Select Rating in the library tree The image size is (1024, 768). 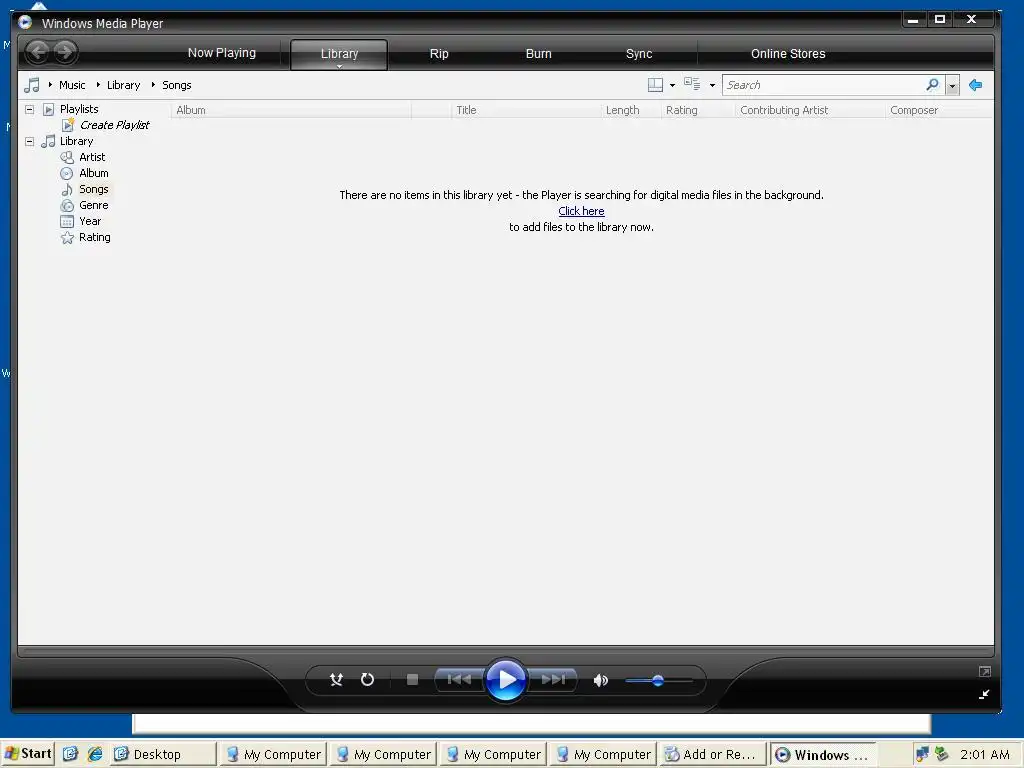tap(95, 237)
